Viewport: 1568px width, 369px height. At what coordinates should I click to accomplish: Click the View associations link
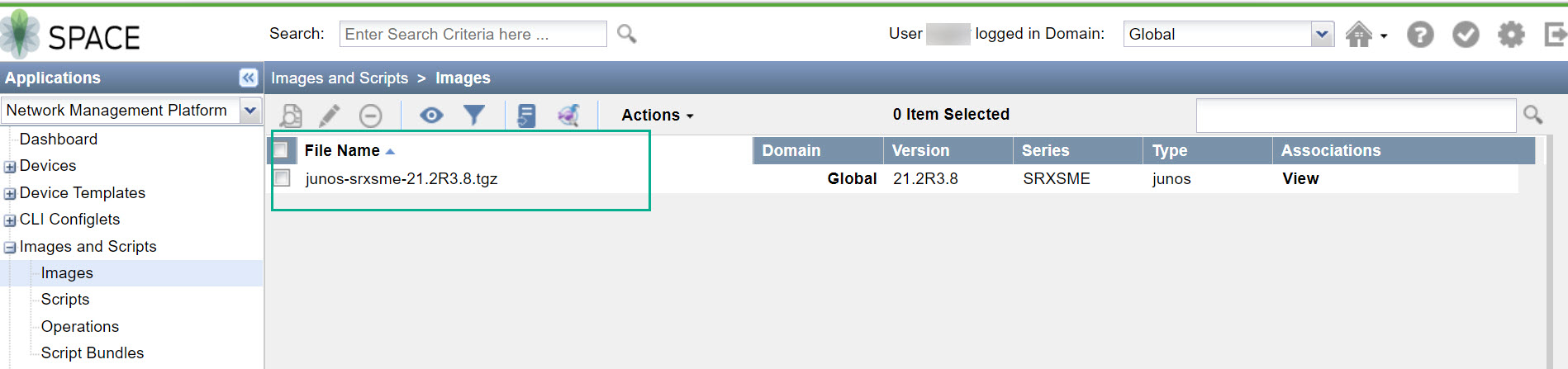point(1300,179)
